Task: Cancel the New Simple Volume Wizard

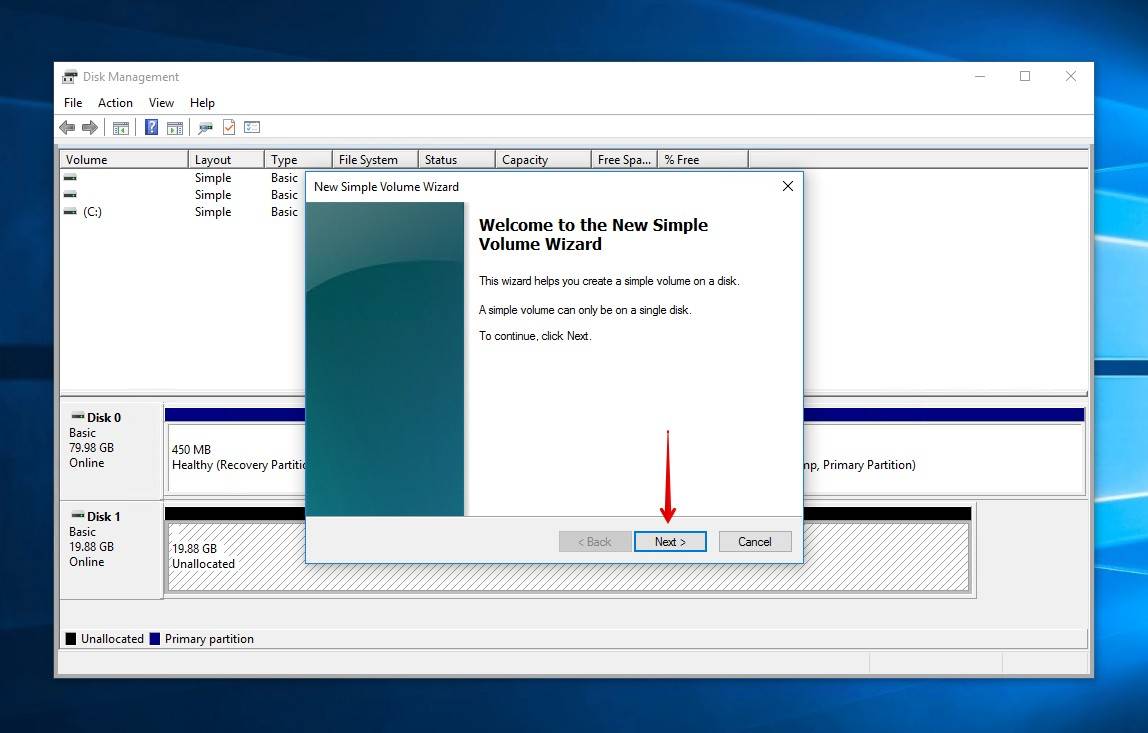Action: (x=755, y=542)
